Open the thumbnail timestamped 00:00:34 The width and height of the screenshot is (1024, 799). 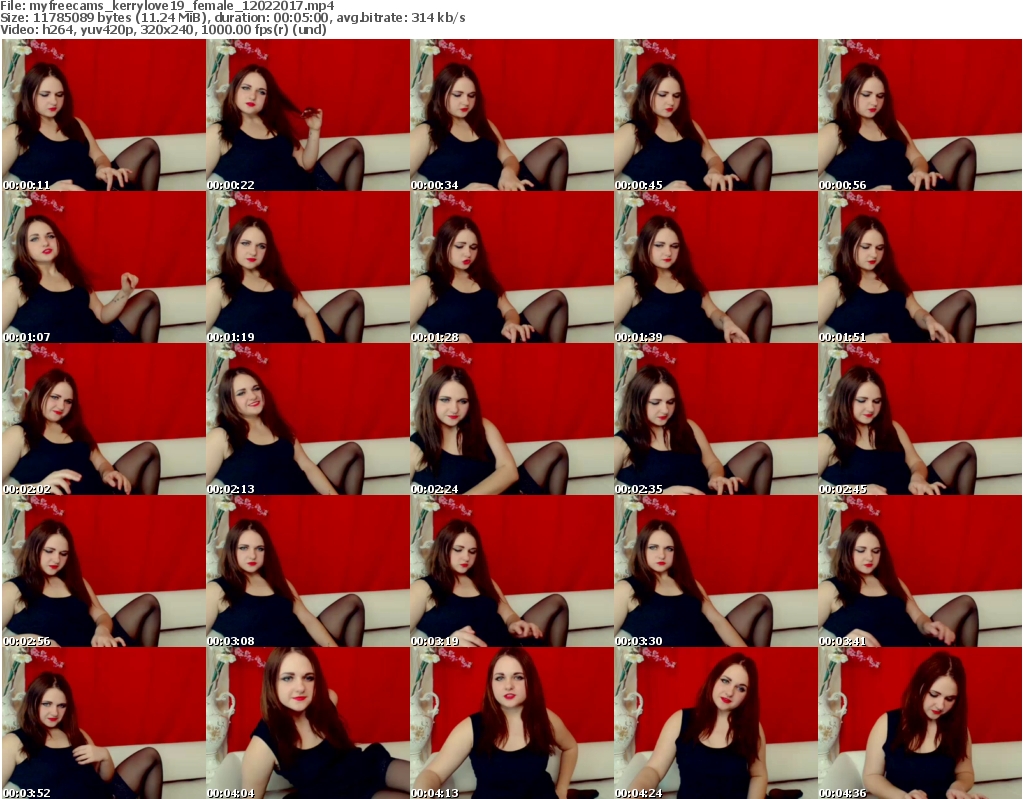coord(511,115)
